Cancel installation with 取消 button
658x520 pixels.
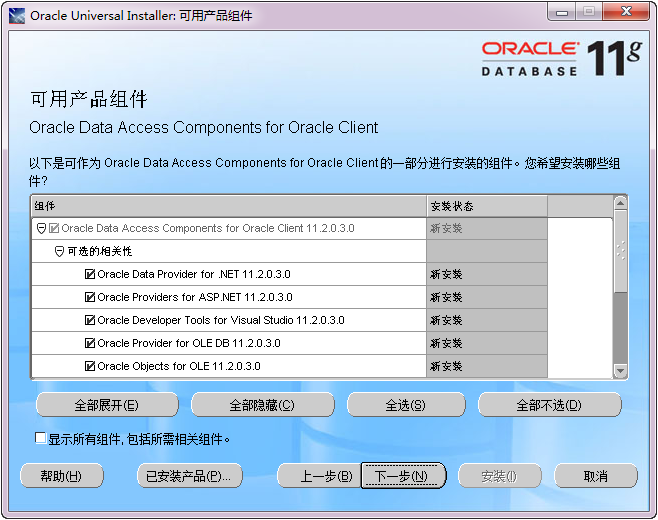click(x=596, y=476)
